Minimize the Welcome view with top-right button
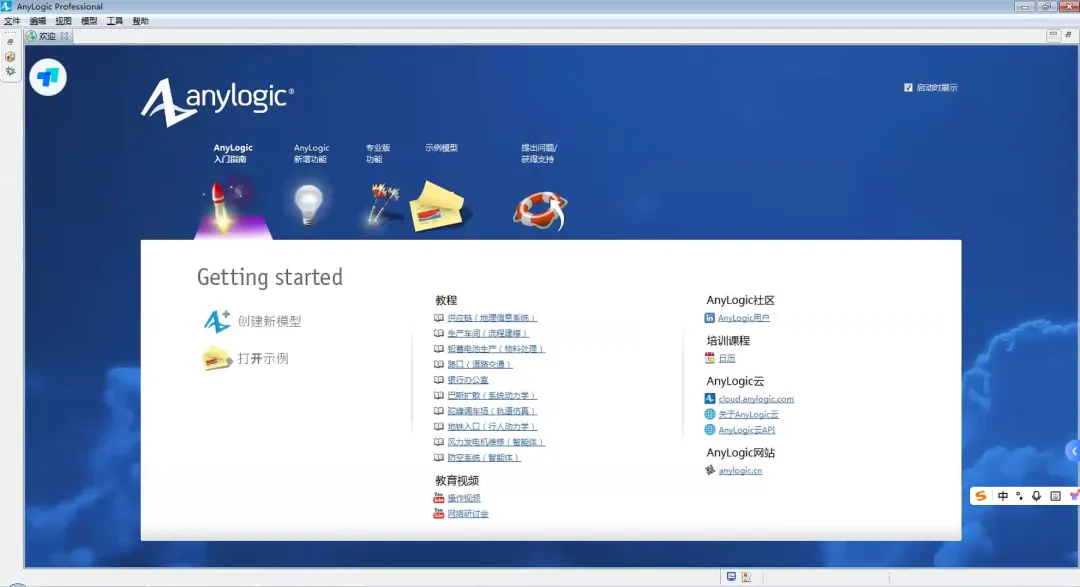Screen dimensions: 1080x587 pos(1053,34)
